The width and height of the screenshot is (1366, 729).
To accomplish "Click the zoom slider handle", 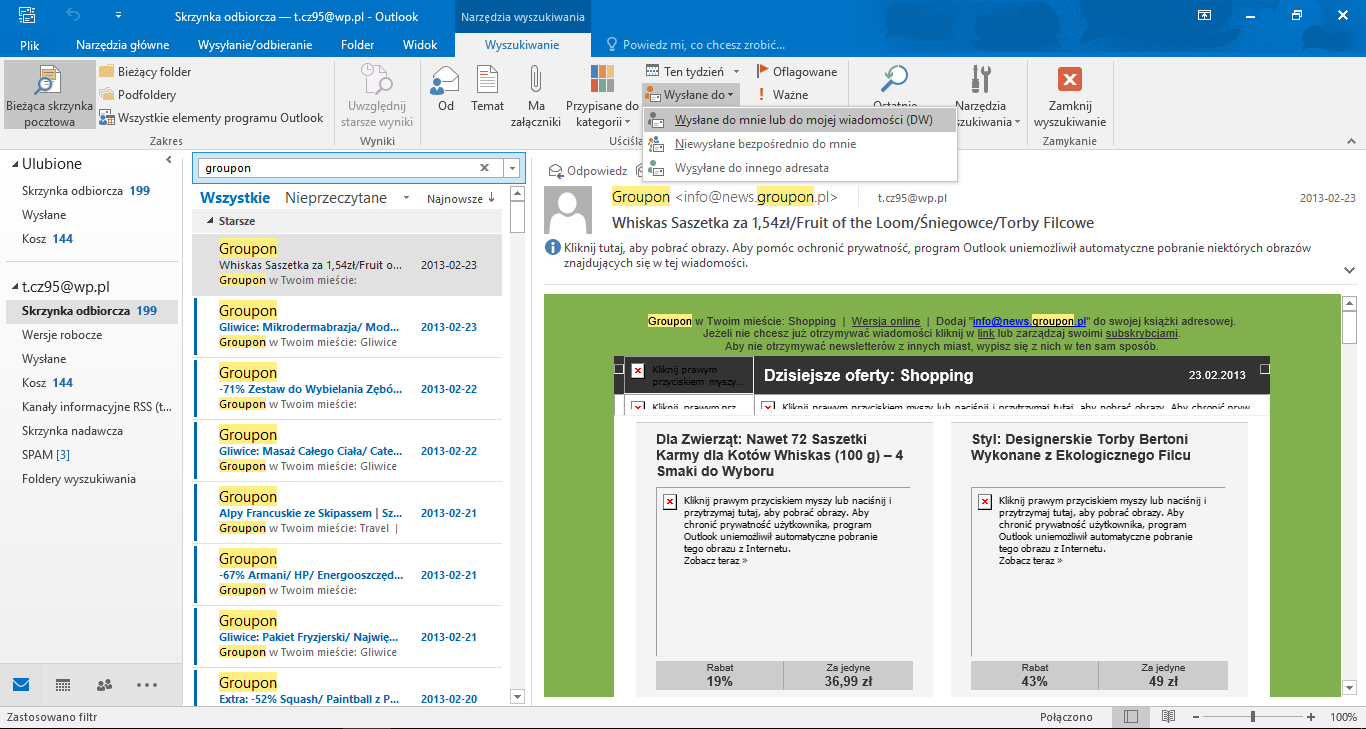I will (x=1253, y=717).
